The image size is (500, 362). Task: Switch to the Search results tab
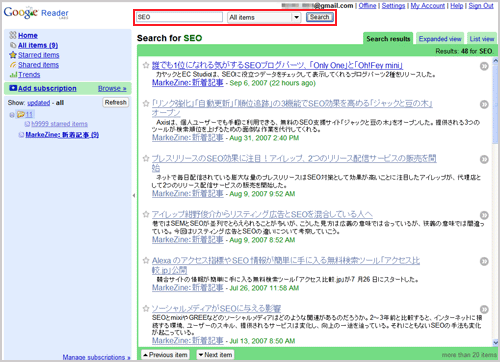tap(388, 39)
